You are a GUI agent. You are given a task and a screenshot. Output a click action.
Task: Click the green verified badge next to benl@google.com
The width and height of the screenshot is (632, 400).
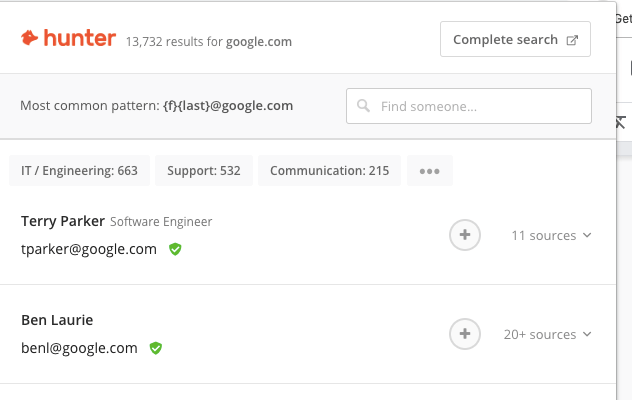pos(155,348)
